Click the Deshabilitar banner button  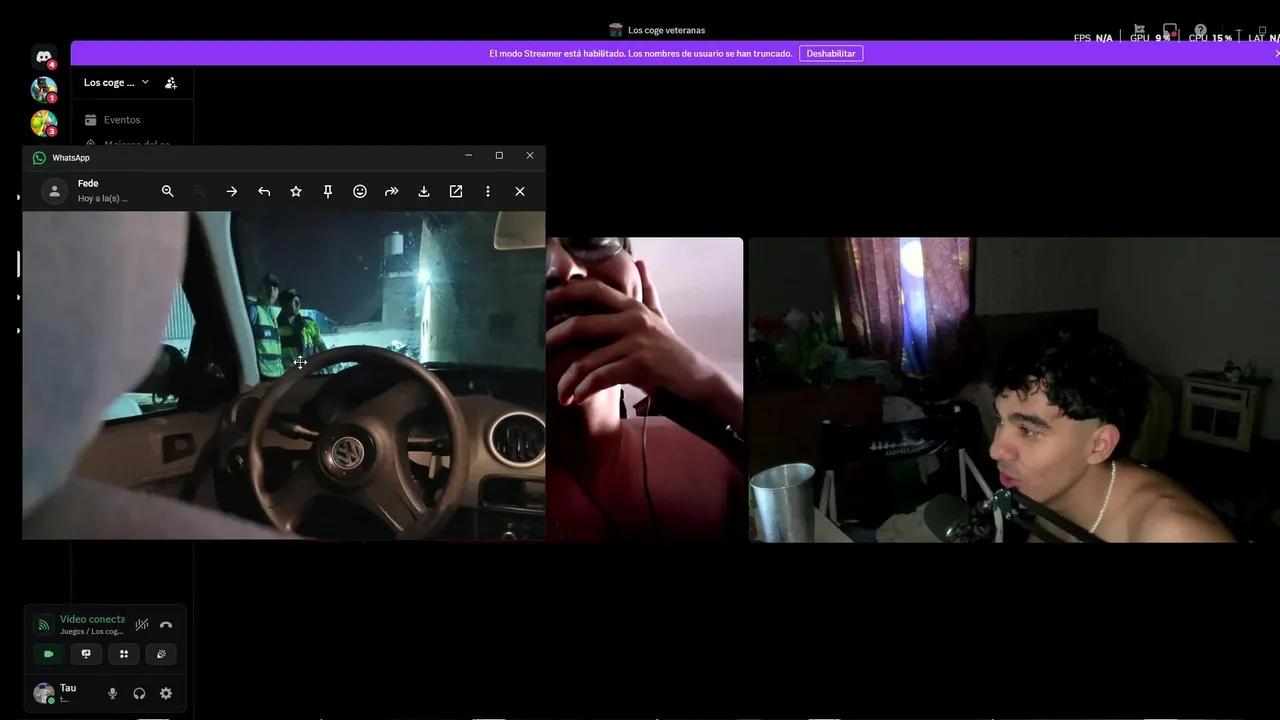tap(830, 53)
